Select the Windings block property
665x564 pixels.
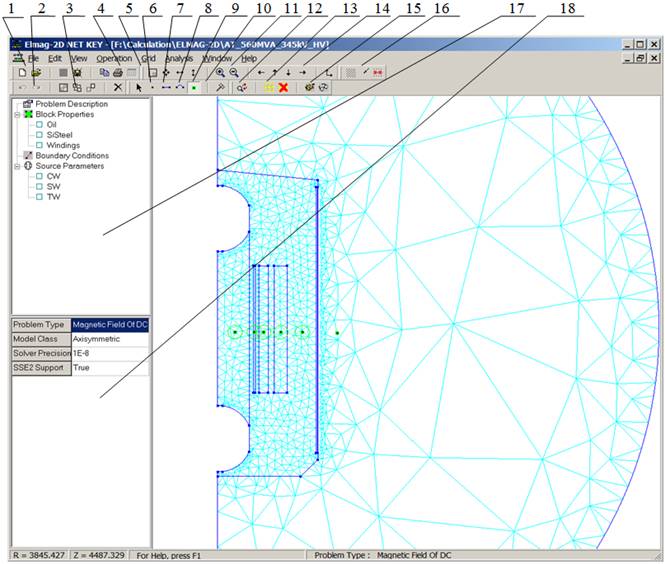(63, 145)
